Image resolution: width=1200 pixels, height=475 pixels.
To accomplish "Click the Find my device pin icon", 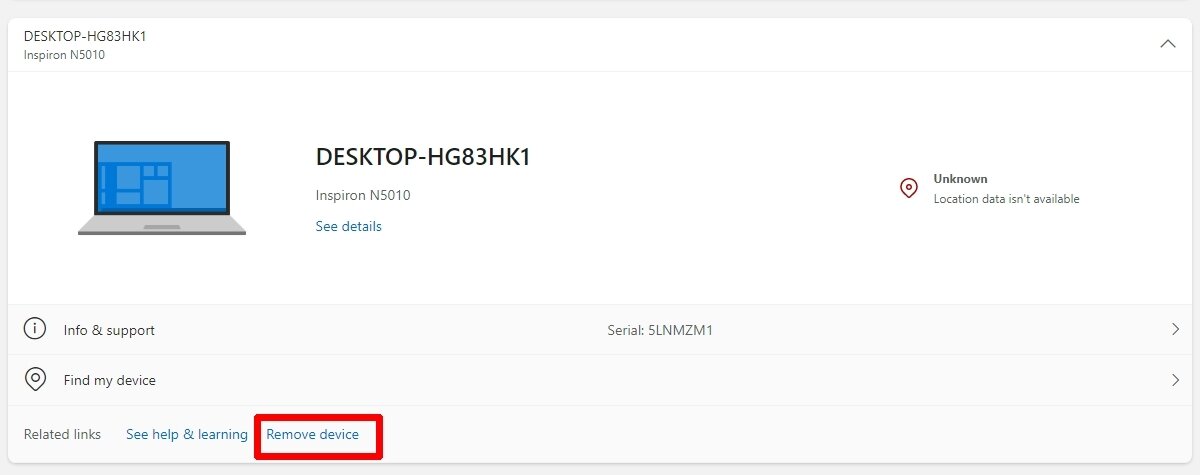I will pyautogui.click(x=36, y=380).
